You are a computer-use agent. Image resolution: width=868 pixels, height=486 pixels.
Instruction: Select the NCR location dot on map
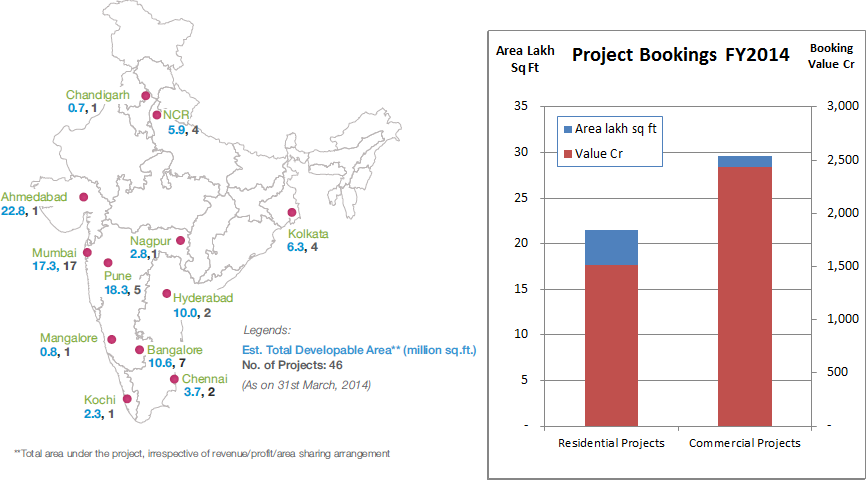click(x=157, y=116)
